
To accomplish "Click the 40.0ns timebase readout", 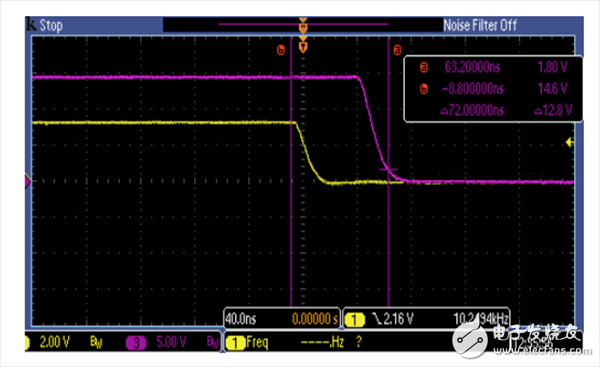I will pyautogui.click(x=241, y=319).
